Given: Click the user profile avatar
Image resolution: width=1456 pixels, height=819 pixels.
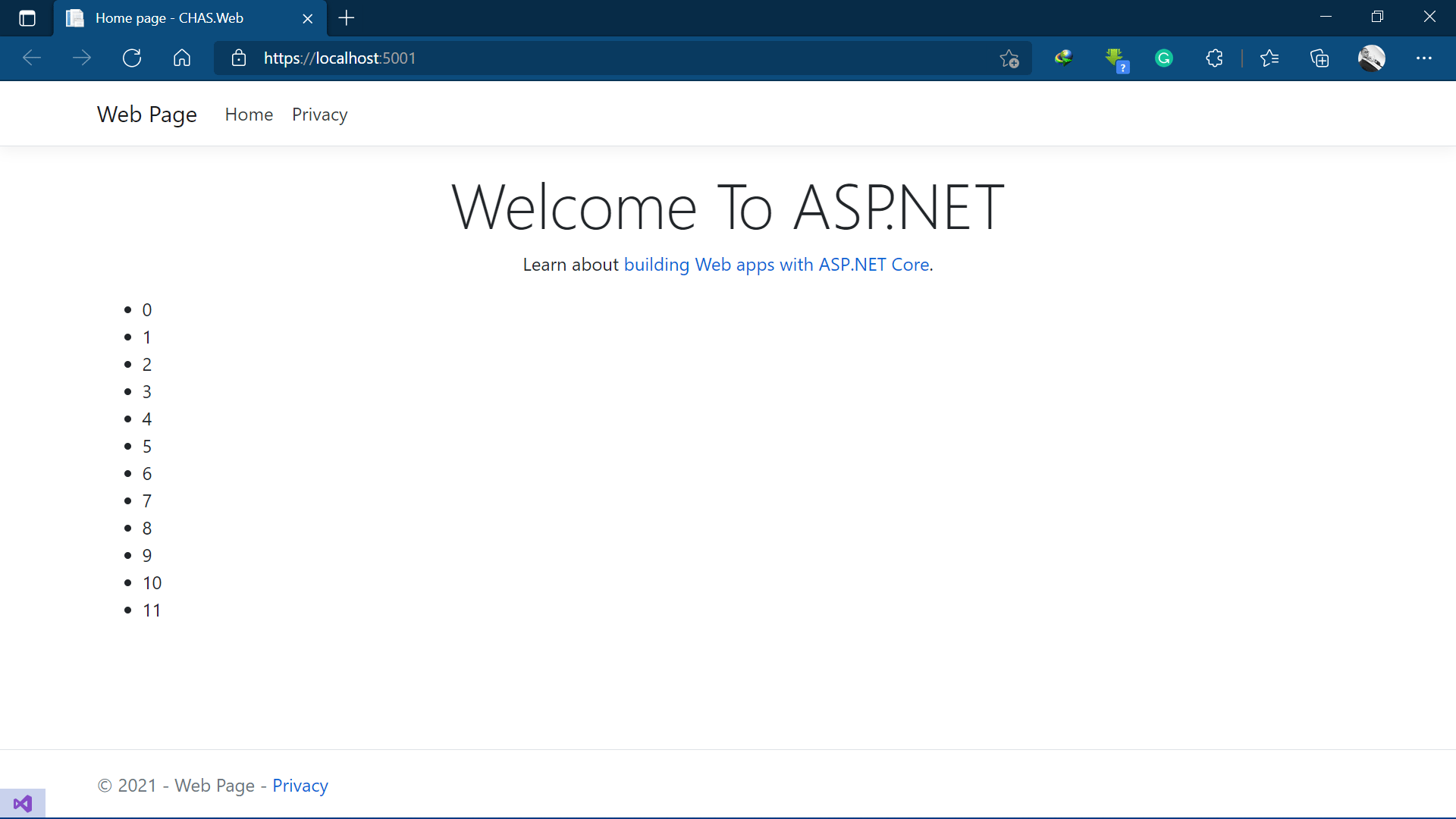Looking at the screenshot, I should (1371, 58).
